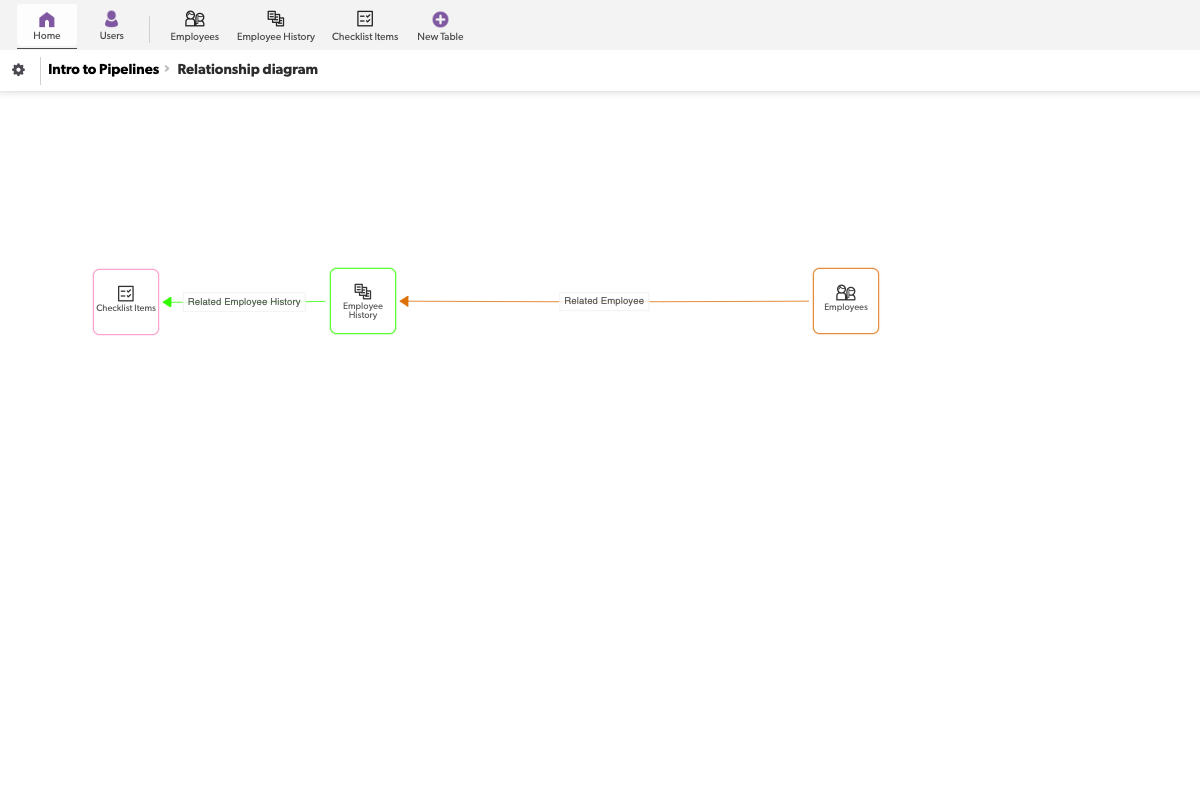Click the New Table plus icon
The height and width of the screenshot is (800, 1200).
[x=440, y=19]
